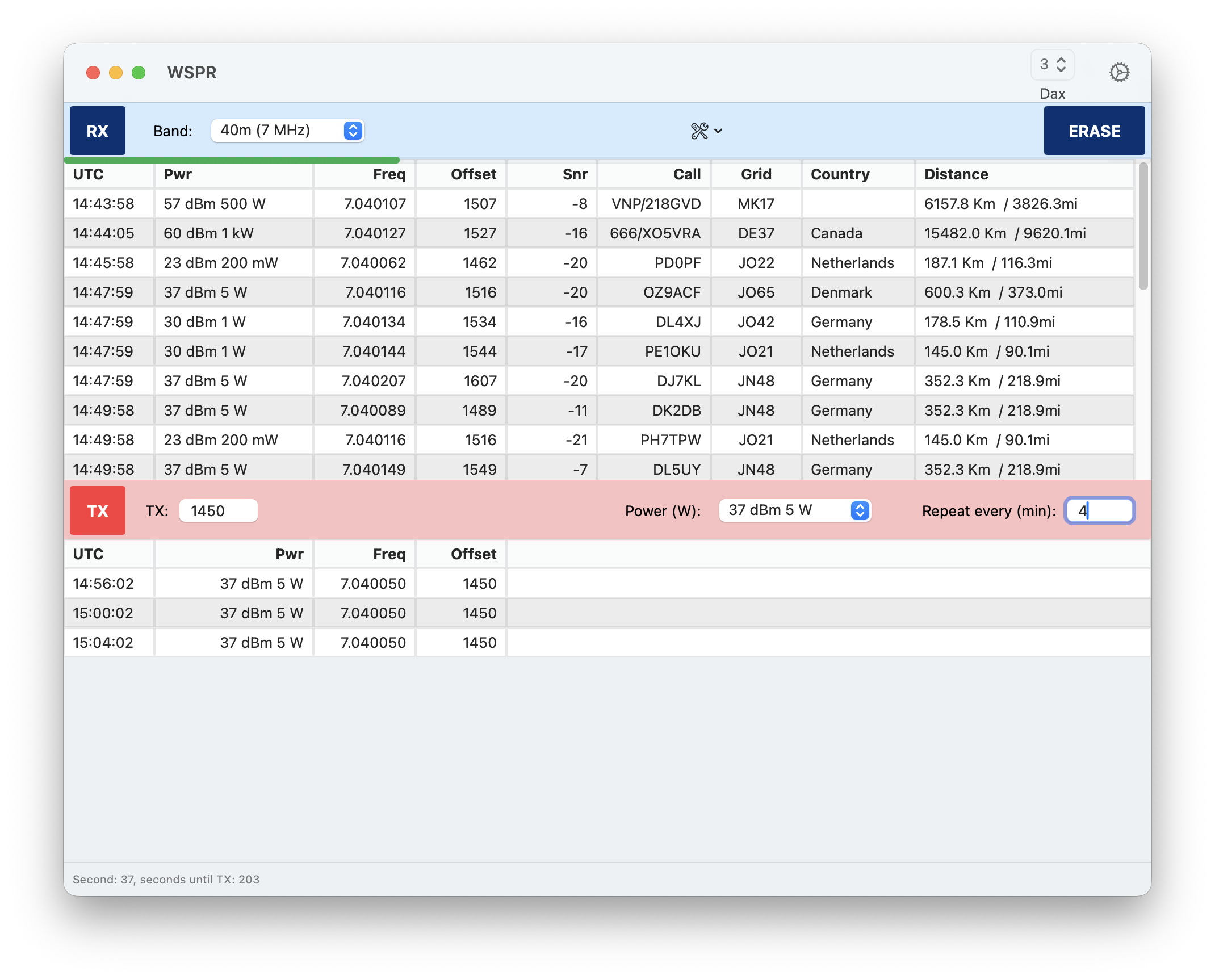Toggle the TX transmit button

tap(98, 510)
